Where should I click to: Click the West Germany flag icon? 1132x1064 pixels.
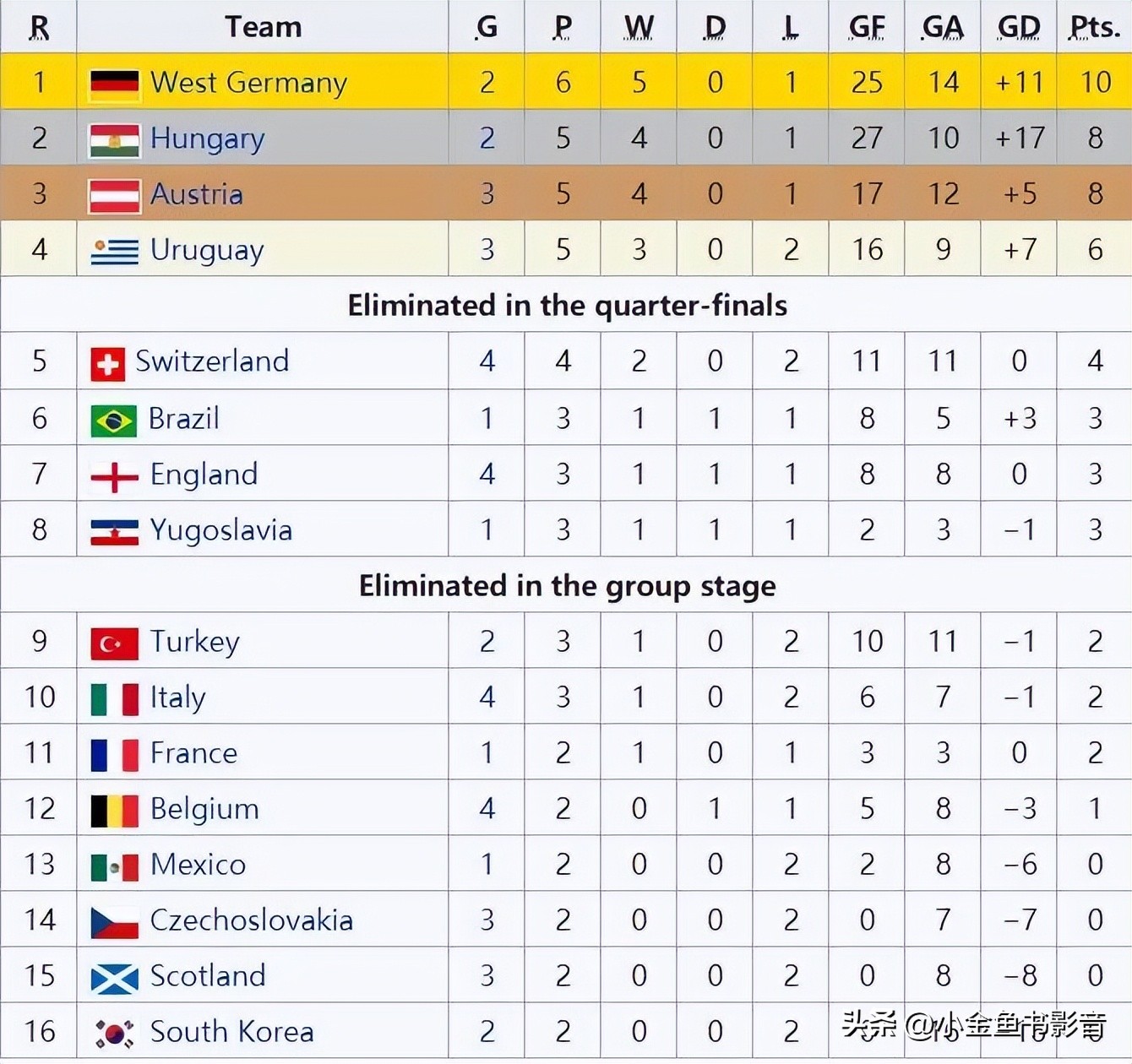114,84
